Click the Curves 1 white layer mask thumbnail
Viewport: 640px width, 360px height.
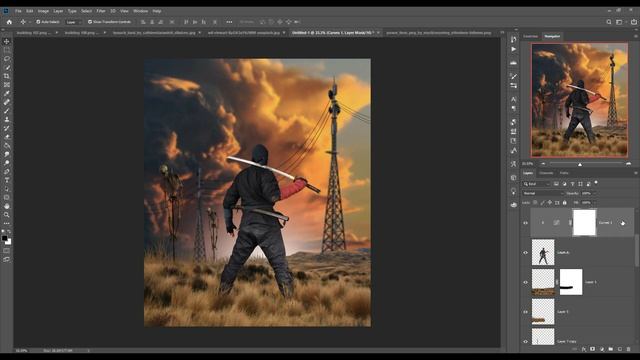(x=584, y=222)
